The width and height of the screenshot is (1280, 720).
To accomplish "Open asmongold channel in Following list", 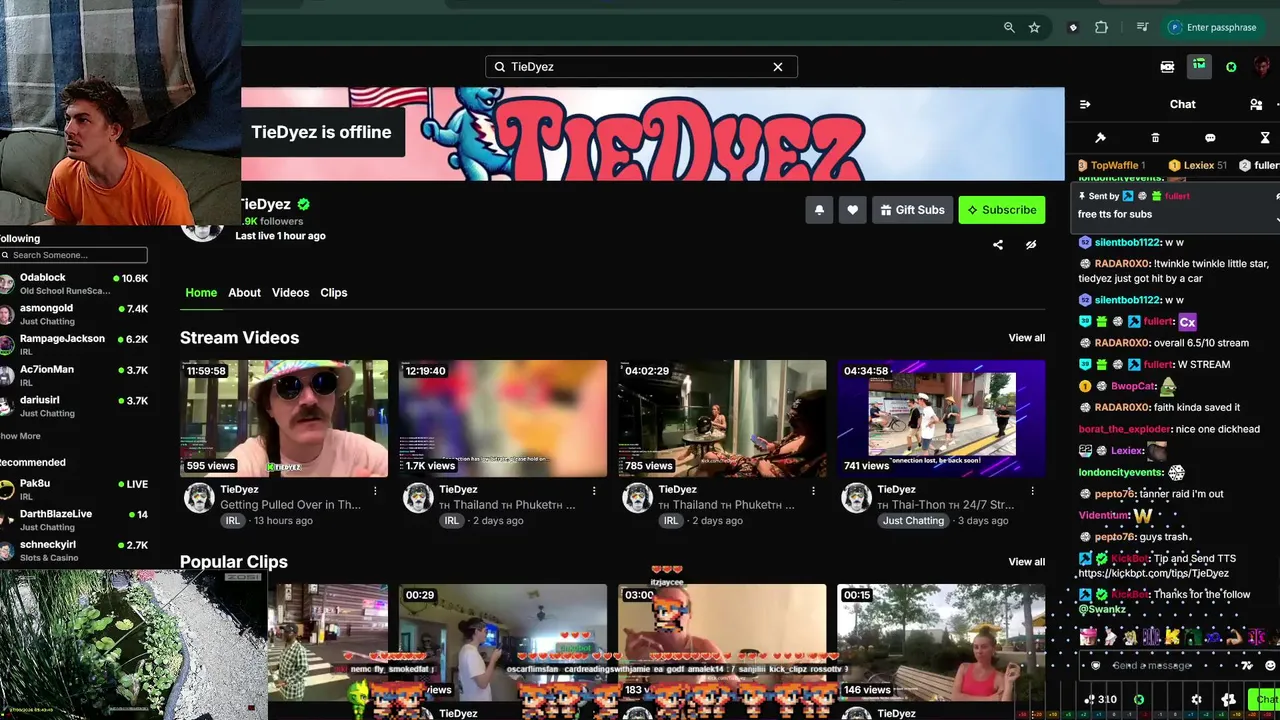I will tap(74, 315).
